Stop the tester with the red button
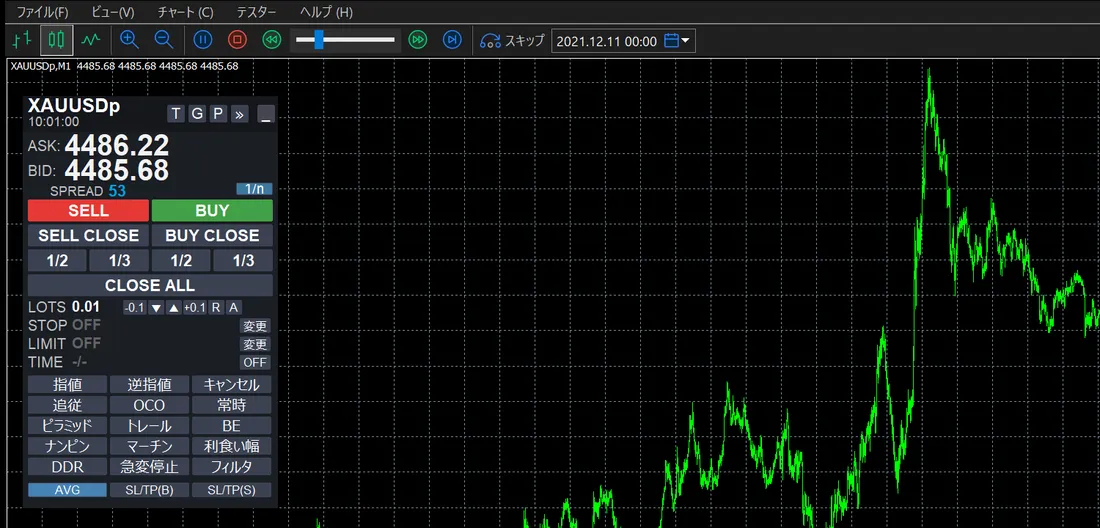The height and width of the screenshot is (528, 1100). point(237,40)
